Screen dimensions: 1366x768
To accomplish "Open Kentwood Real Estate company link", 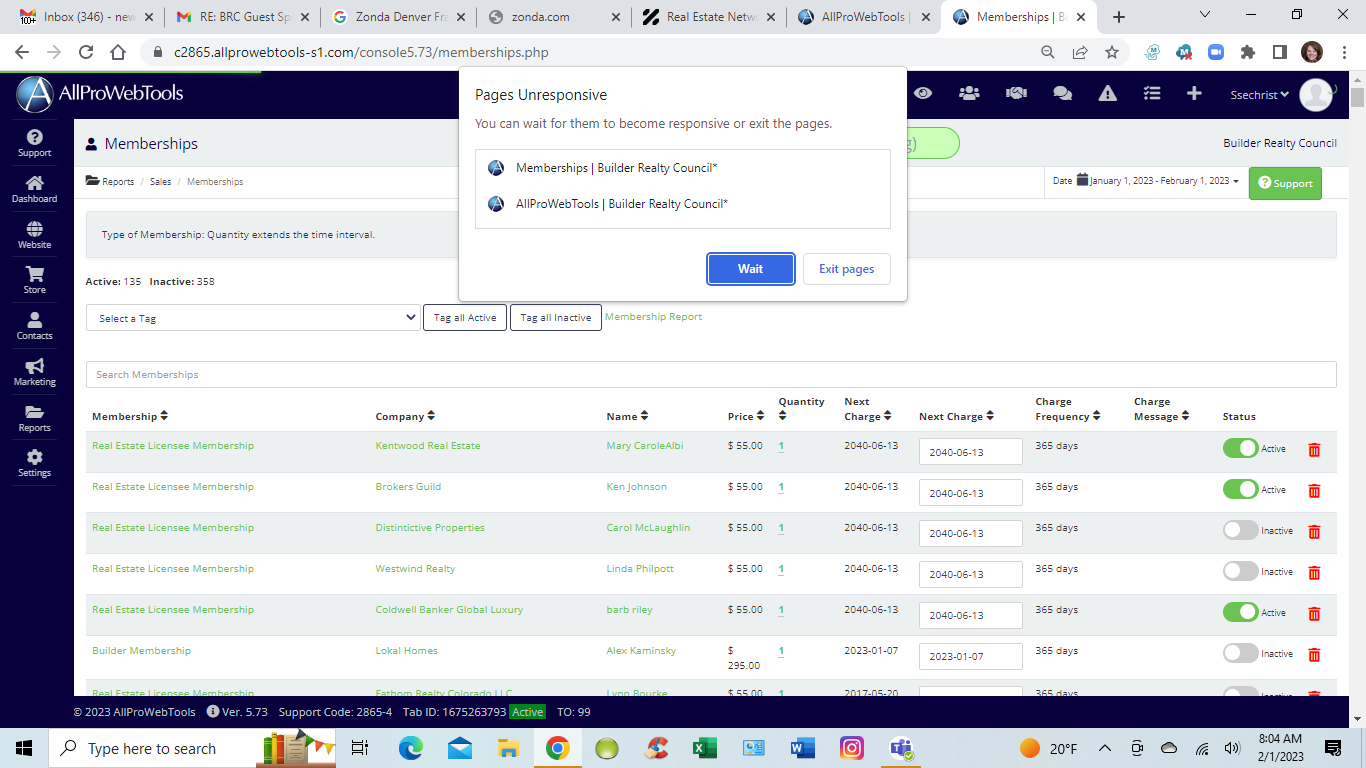I will (x=428, y=446).
